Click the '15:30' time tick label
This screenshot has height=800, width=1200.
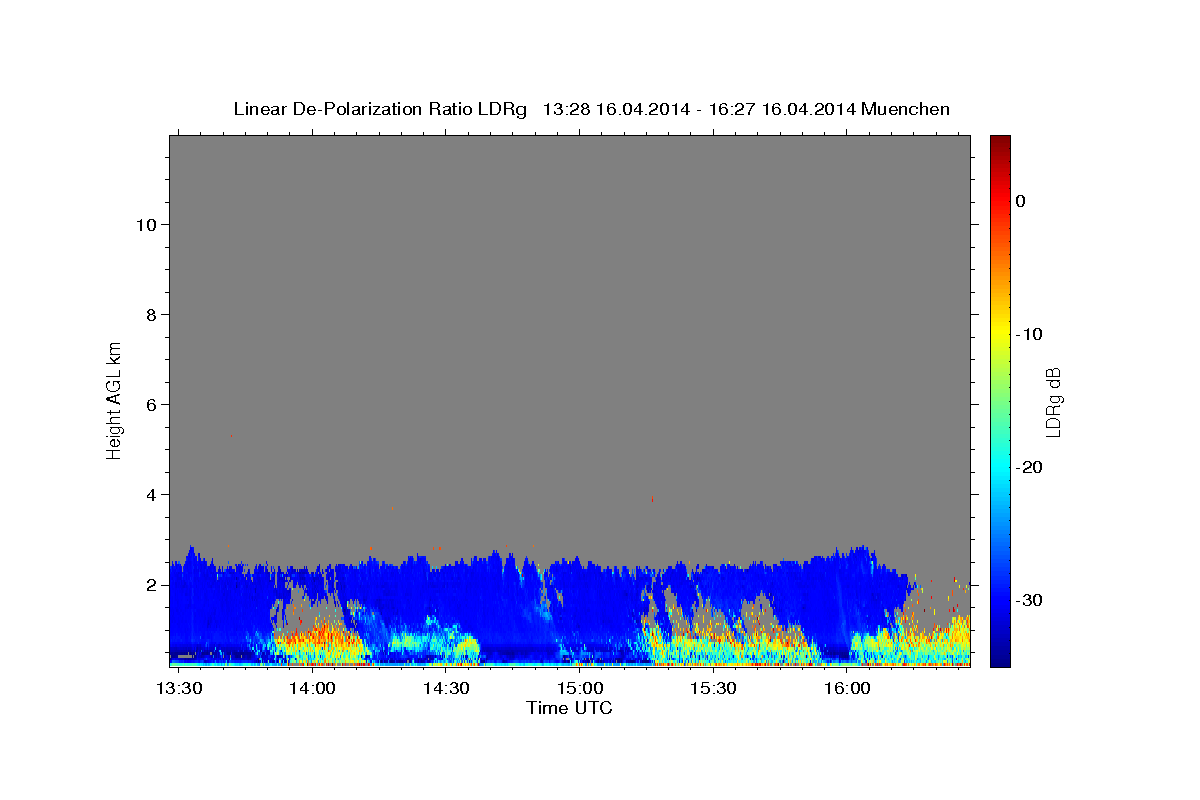(713, 688)
